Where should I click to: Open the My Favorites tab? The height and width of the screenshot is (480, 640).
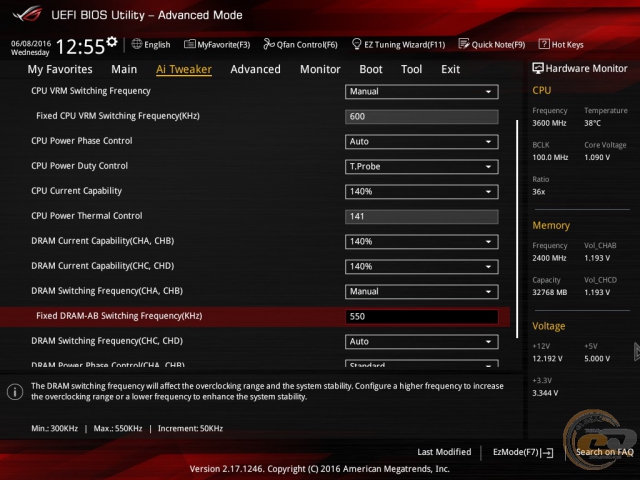(60, 69)
